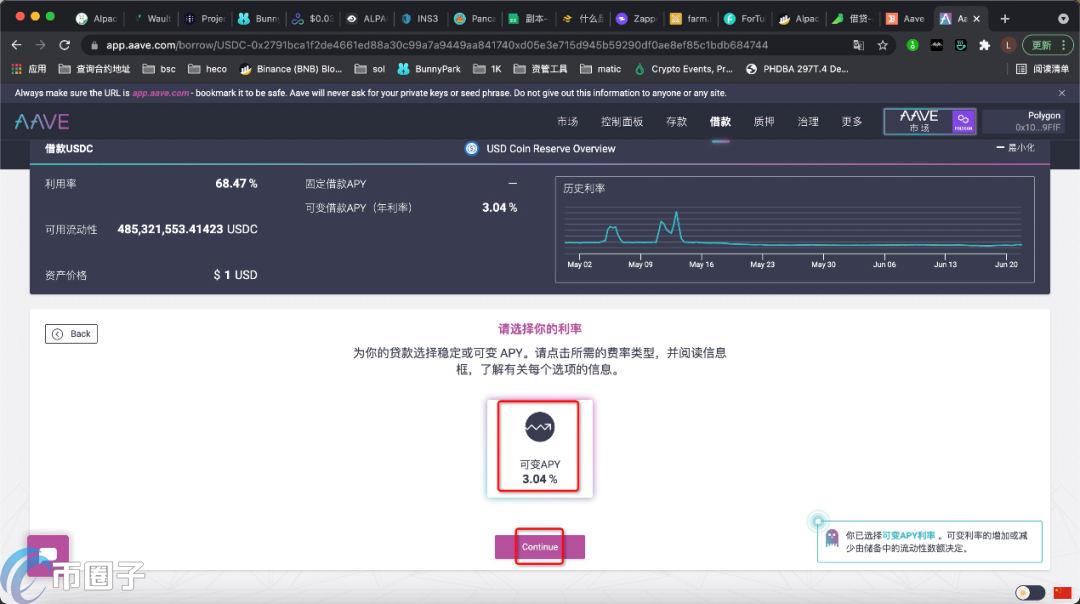Click the available liquidity value 485,321,553.41423
The width and height of the screenshot is (1080, 604).
tap(170, 229)
